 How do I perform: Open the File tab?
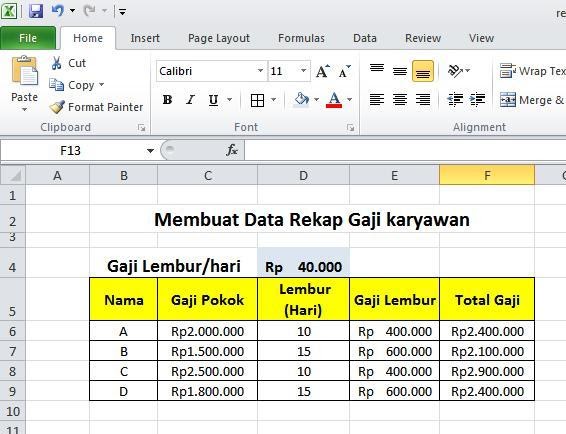(28, 38)
